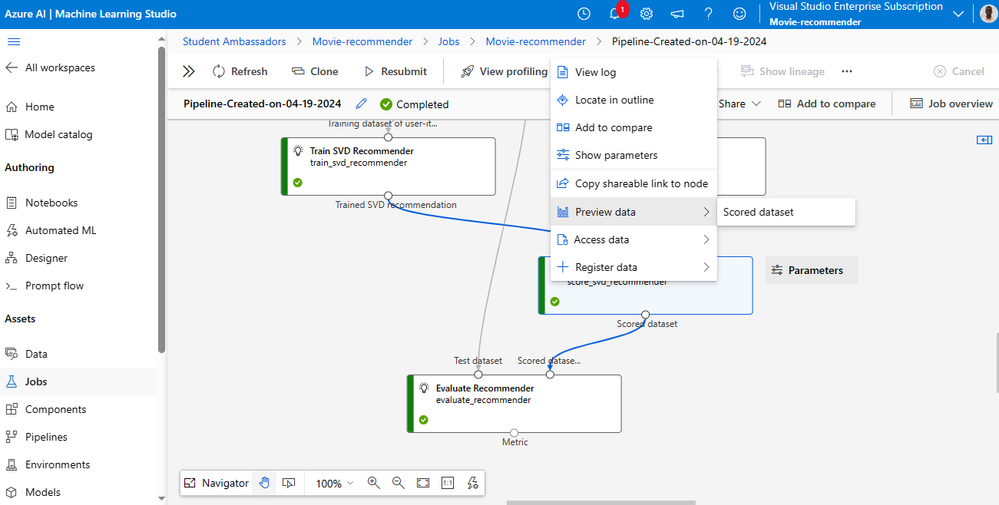The image size is (999, 505).
Task: Open more options ellipsis in toolbar
Action: 847,71
